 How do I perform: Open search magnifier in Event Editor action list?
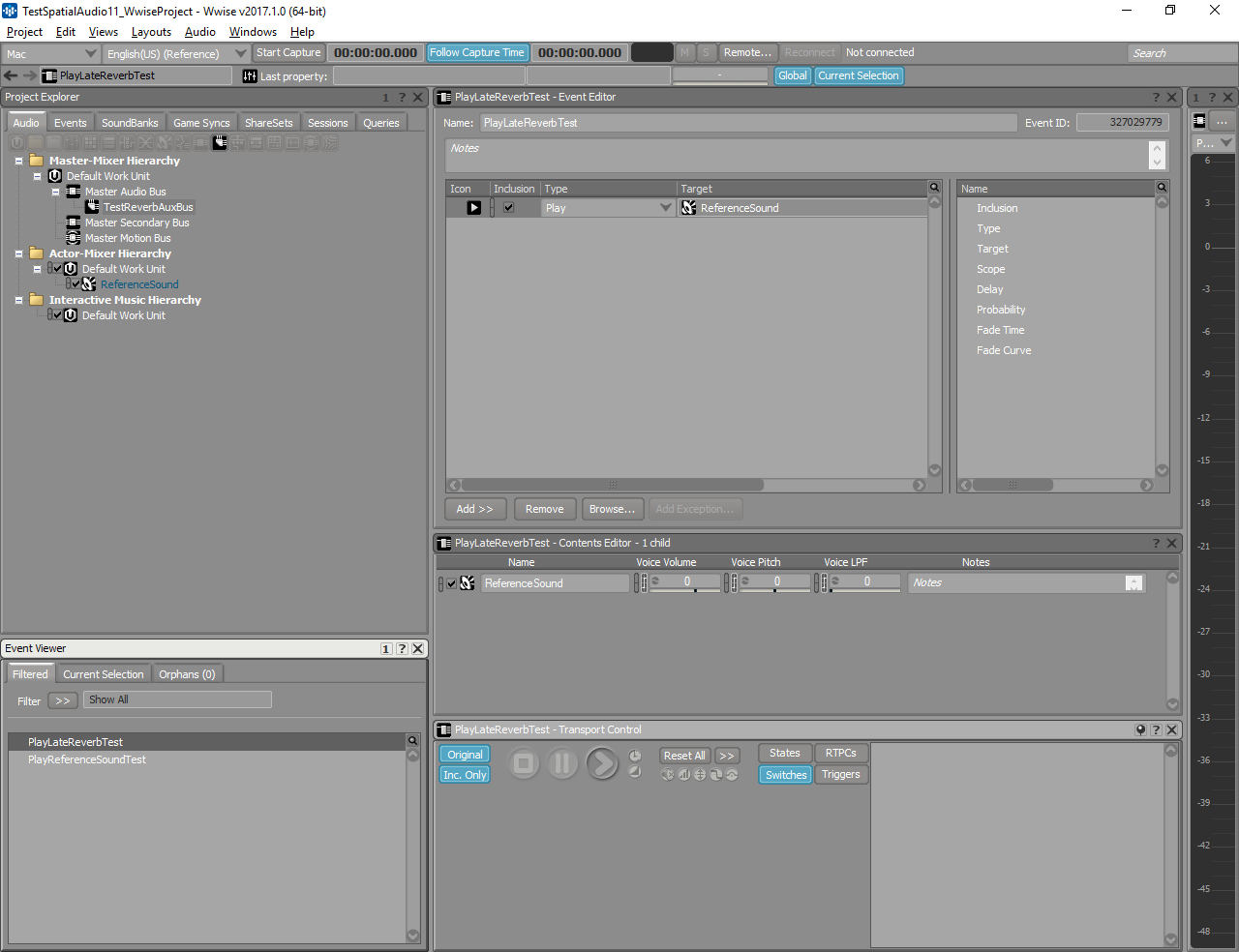point(934,188)
